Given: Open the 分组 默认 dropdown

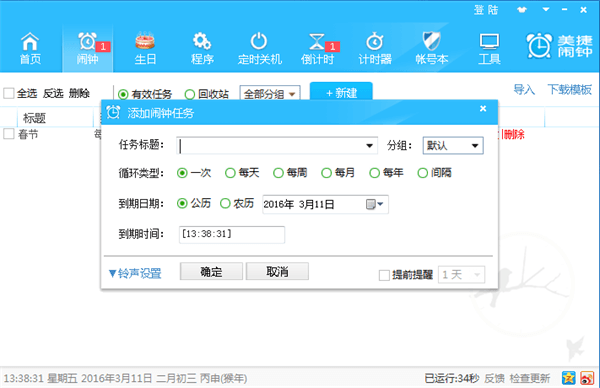Looking at the screenshot, I should (453, 145).
